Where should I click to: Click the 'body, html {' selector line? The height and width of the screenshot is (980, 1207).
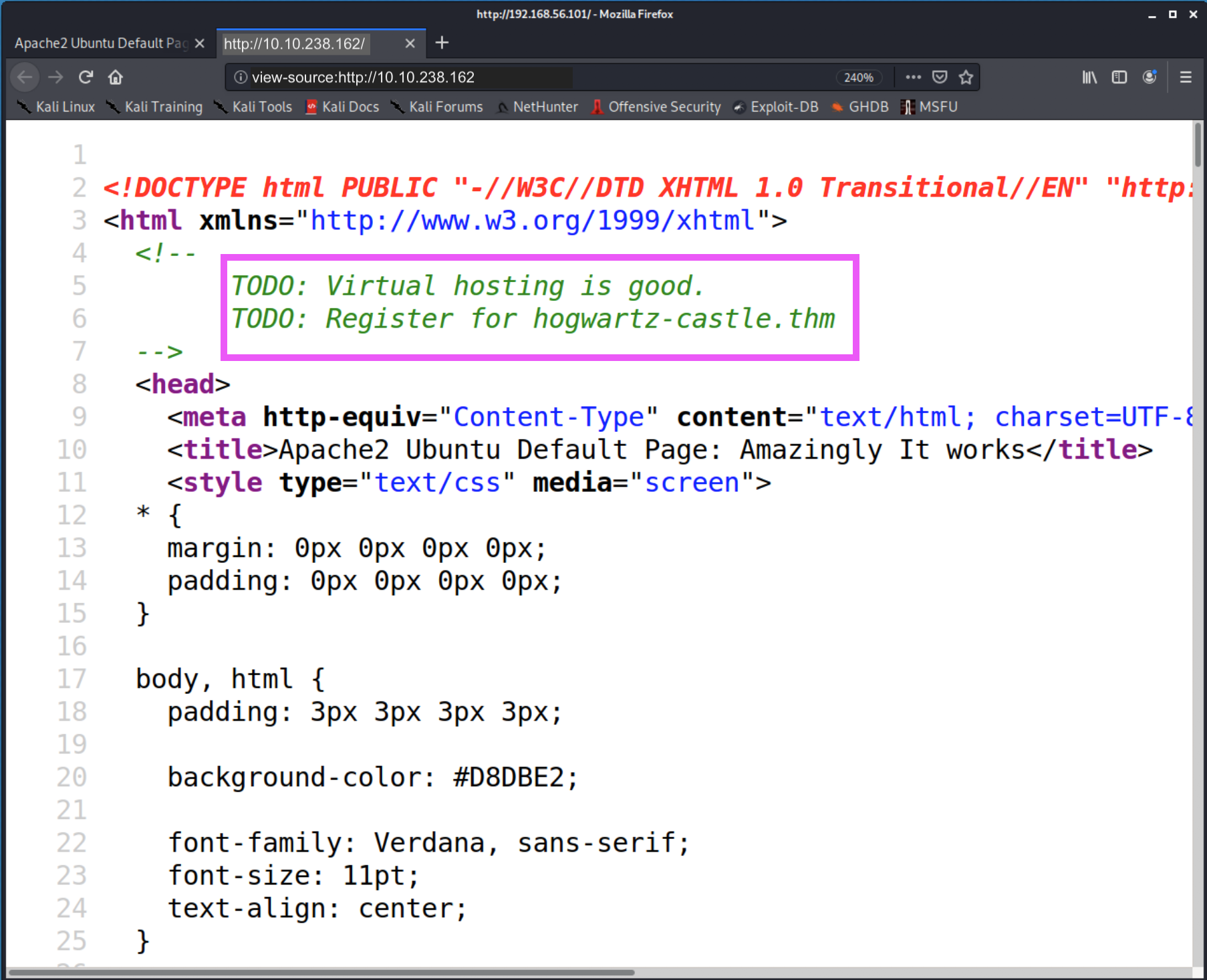coord(230,679)
